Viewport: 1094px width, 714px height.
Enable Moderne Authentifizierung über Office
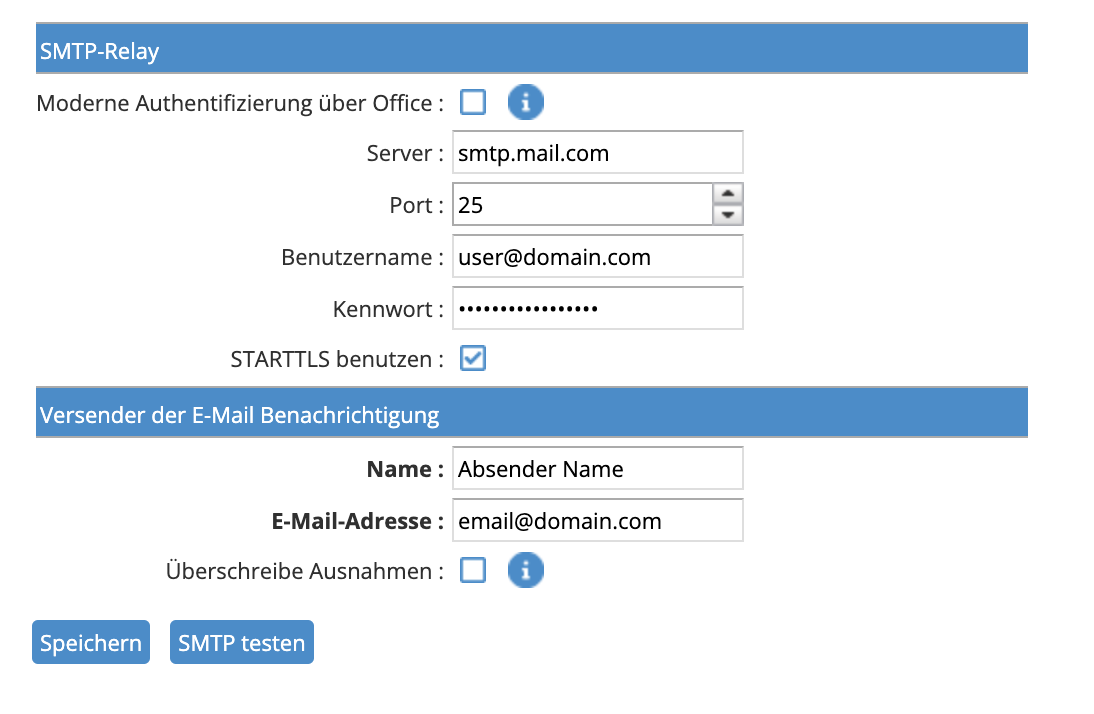click(x=472, y=102)
